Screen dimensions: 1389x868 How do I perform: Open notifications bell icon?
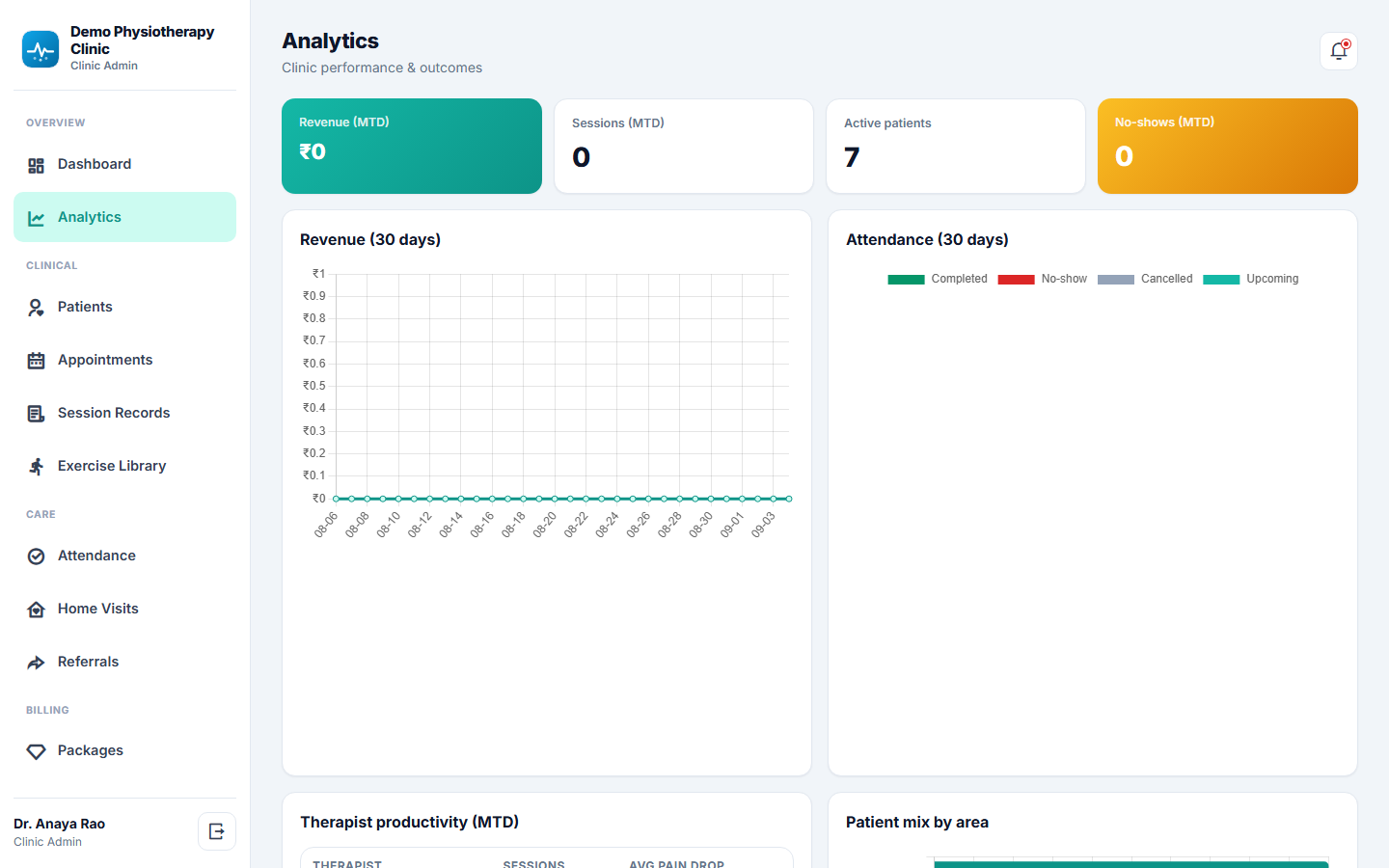(x=1339, y=51)
